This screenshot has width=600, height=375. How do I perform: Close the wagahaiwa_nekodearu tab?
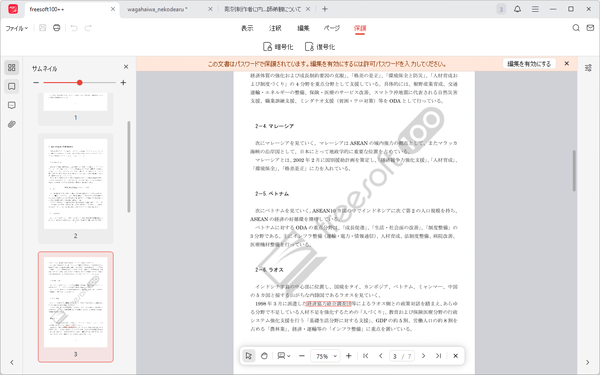pyautogui.click(x=210, y=9)
